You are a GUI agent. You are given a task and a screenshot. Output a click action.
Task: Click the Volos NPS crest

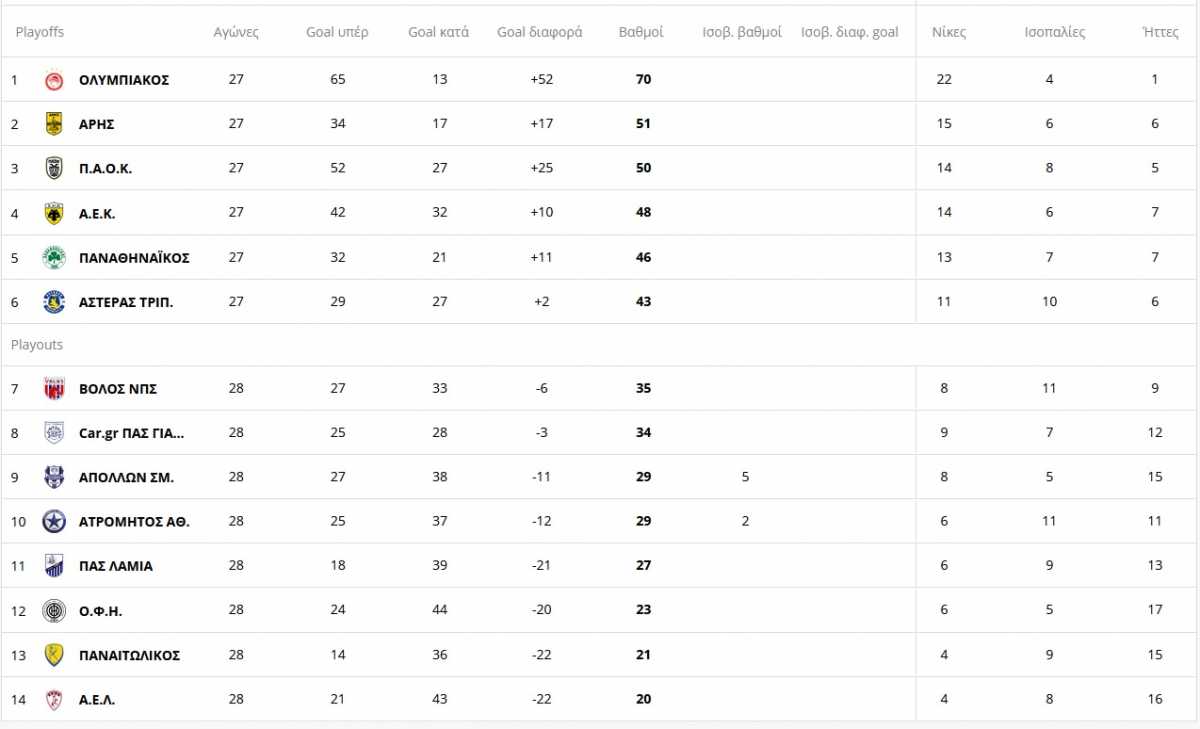tap(54, 388)
